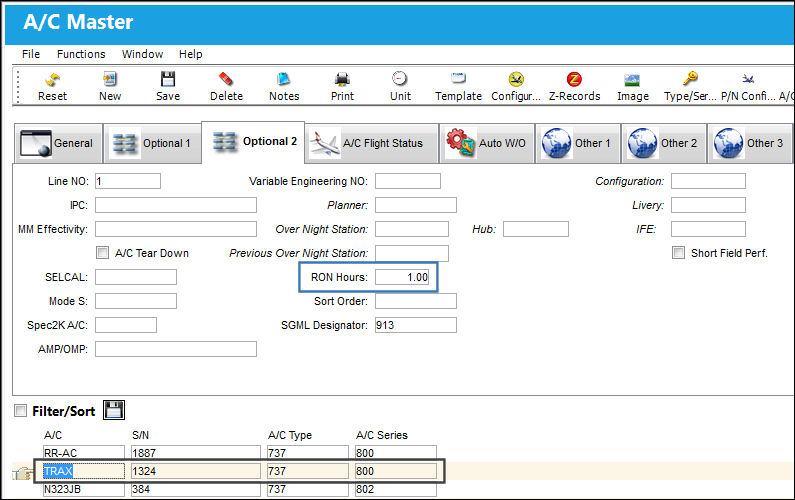Screen dimensions: 795x500
Task: Focus the Planner input field
Action: click(x=416, y=205)
